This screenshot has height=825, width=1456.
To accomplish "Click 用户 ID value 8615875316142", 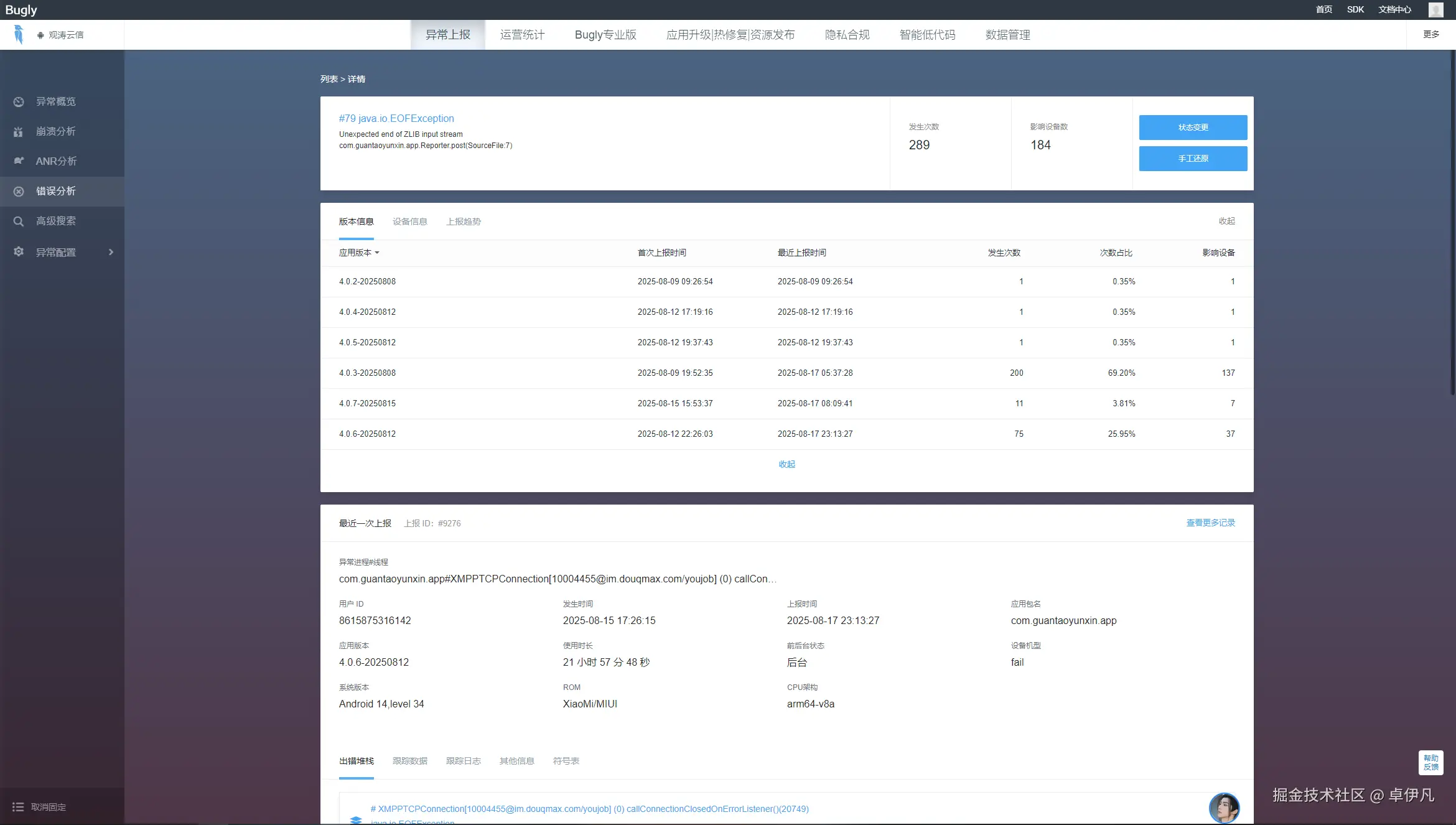I will (375, 621).
